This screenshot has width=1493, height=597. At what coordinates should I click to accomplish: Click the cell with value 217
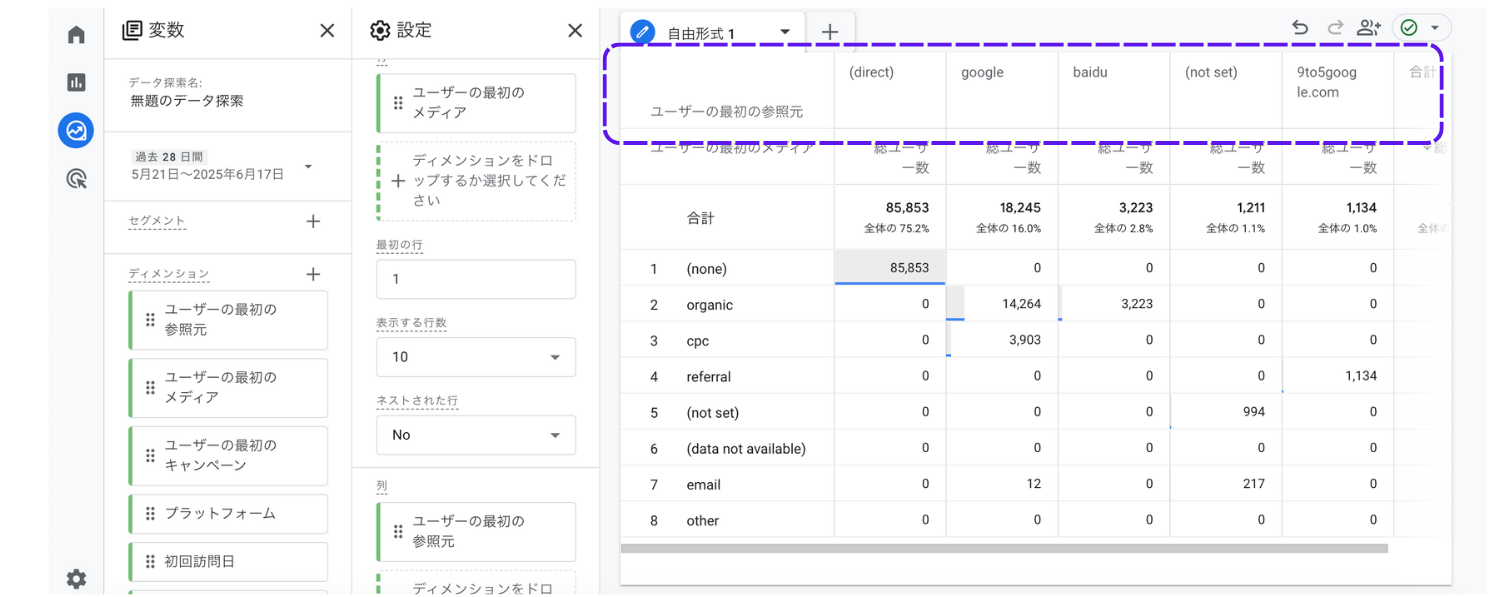[1226, 484]
